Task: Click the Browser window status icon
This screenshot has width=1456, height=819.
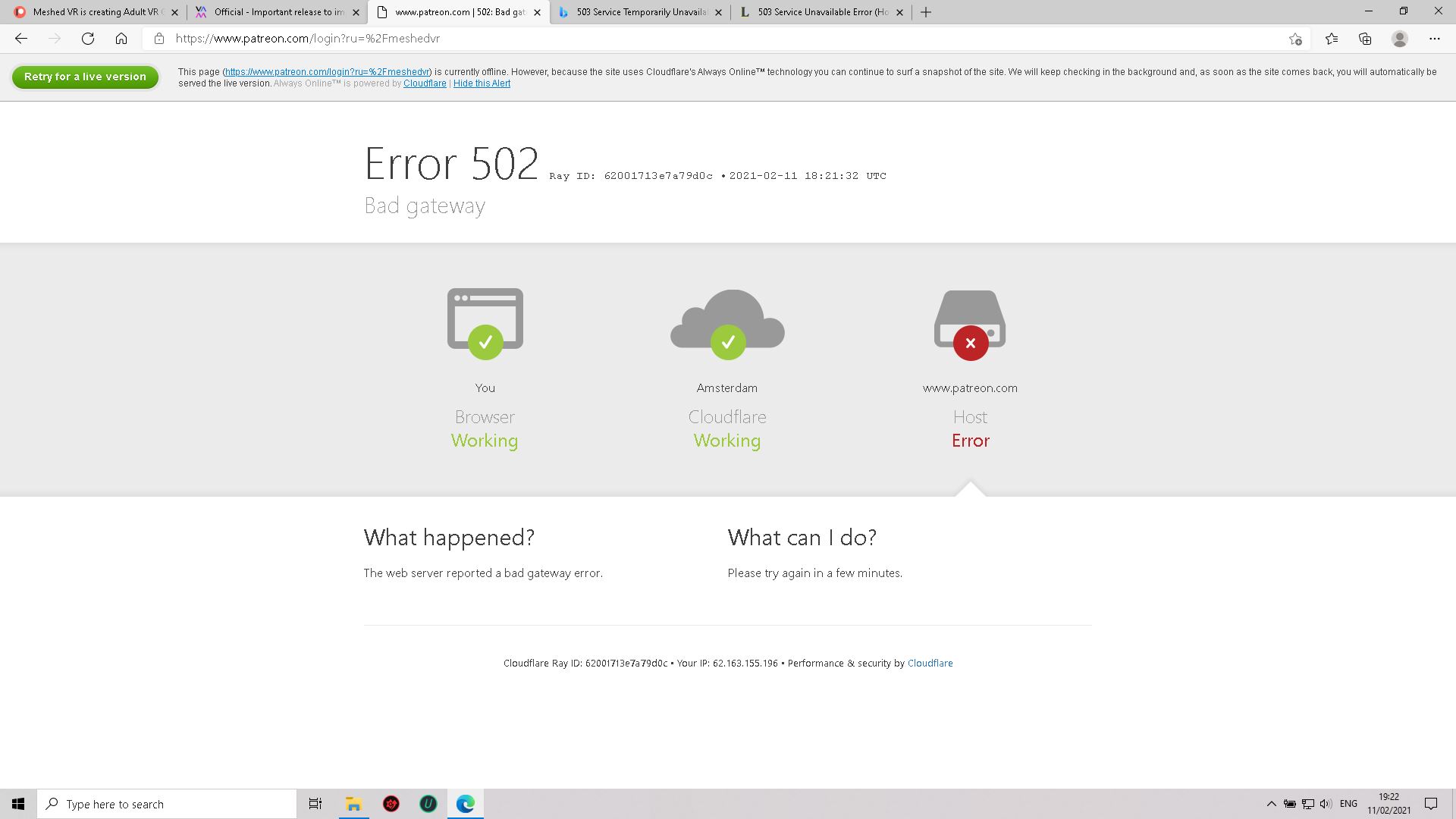Action: click(x=485, y=323)
